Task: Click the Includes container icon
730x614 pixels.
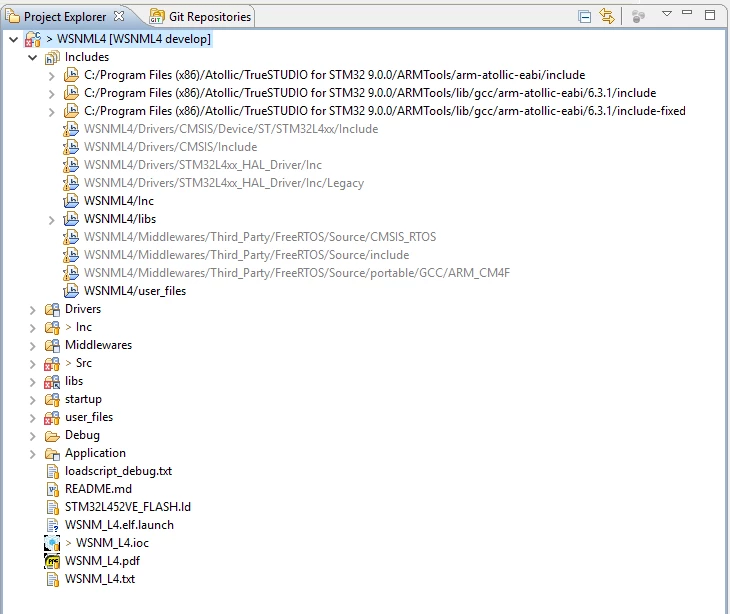Action: pos(52,58)
